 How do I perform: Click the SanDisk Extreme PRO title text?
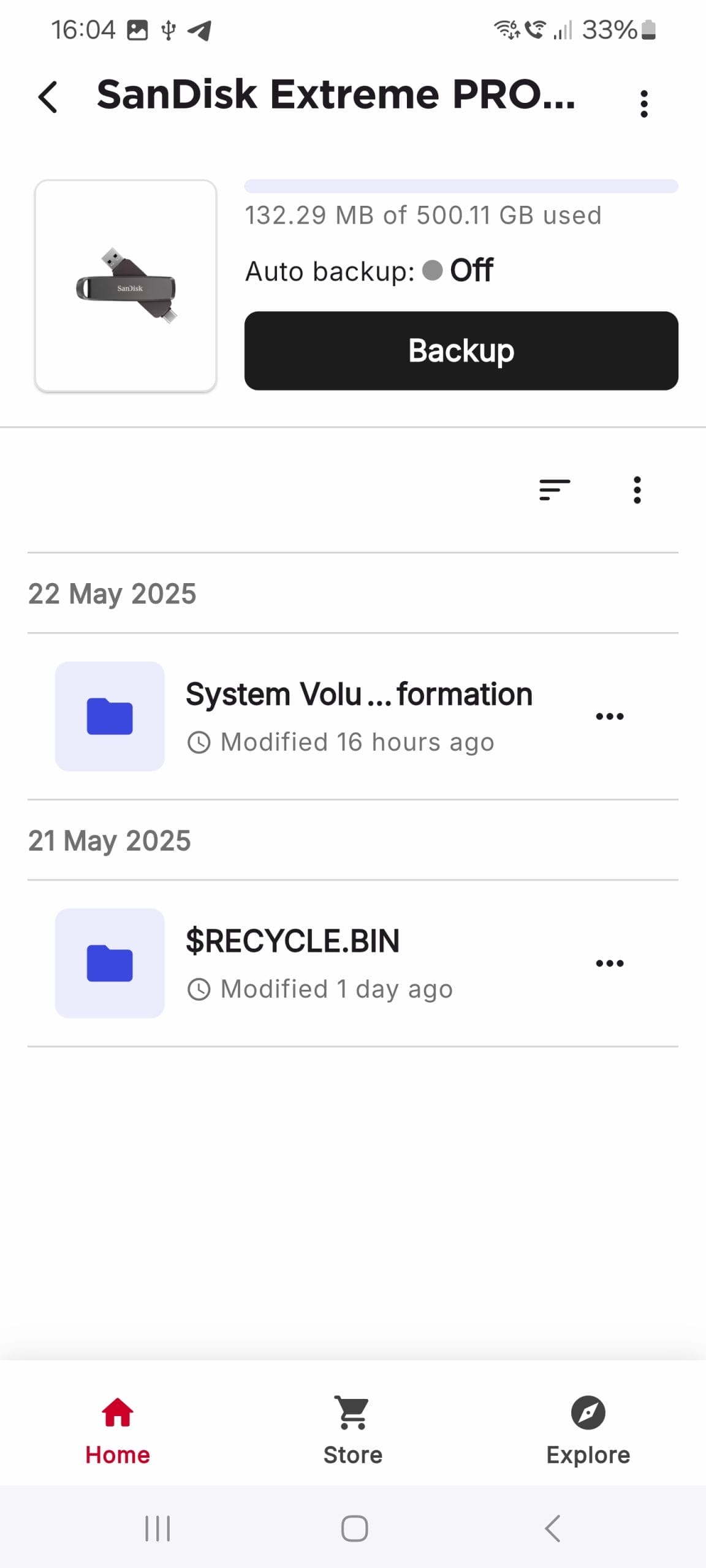[336, 95]
